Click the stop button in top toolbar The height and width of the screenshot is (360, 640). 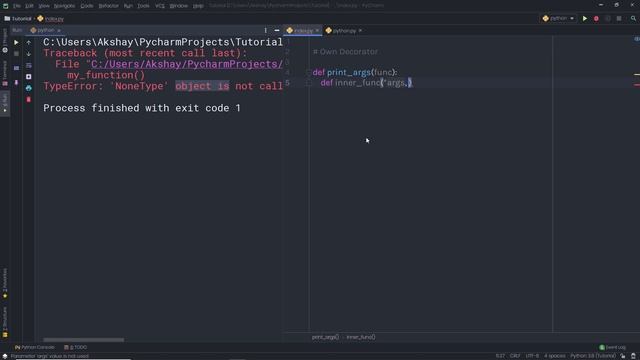619,18
